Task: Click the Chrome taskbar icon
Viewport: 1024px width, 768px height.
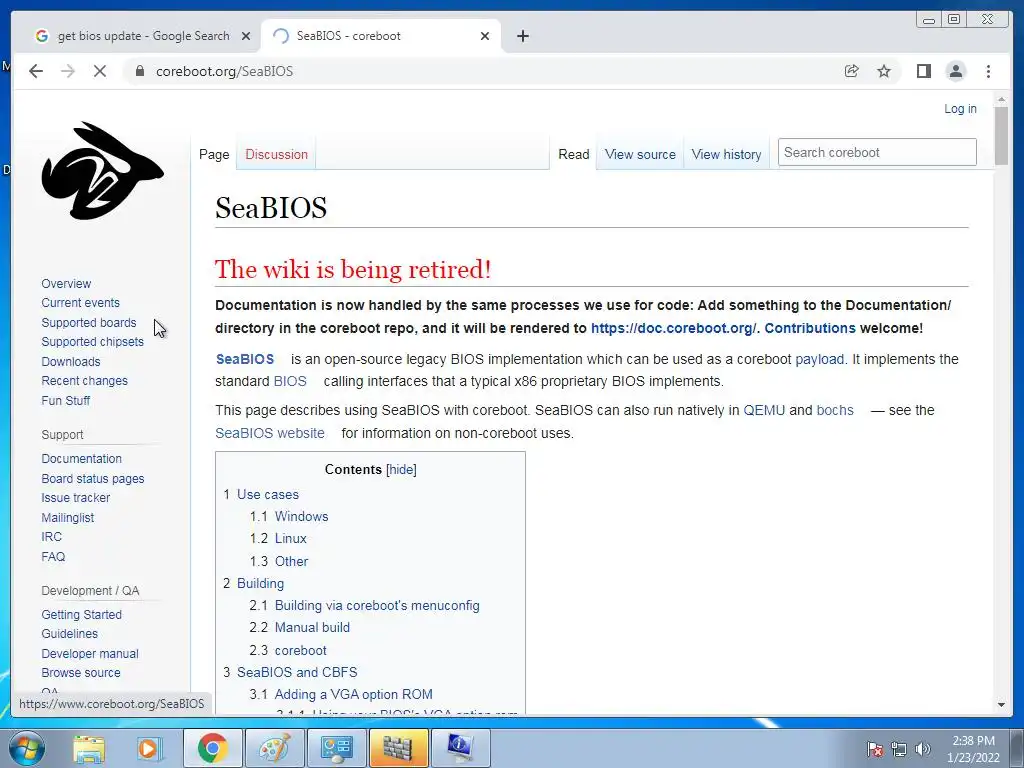Action: click(x=212, y=748)
